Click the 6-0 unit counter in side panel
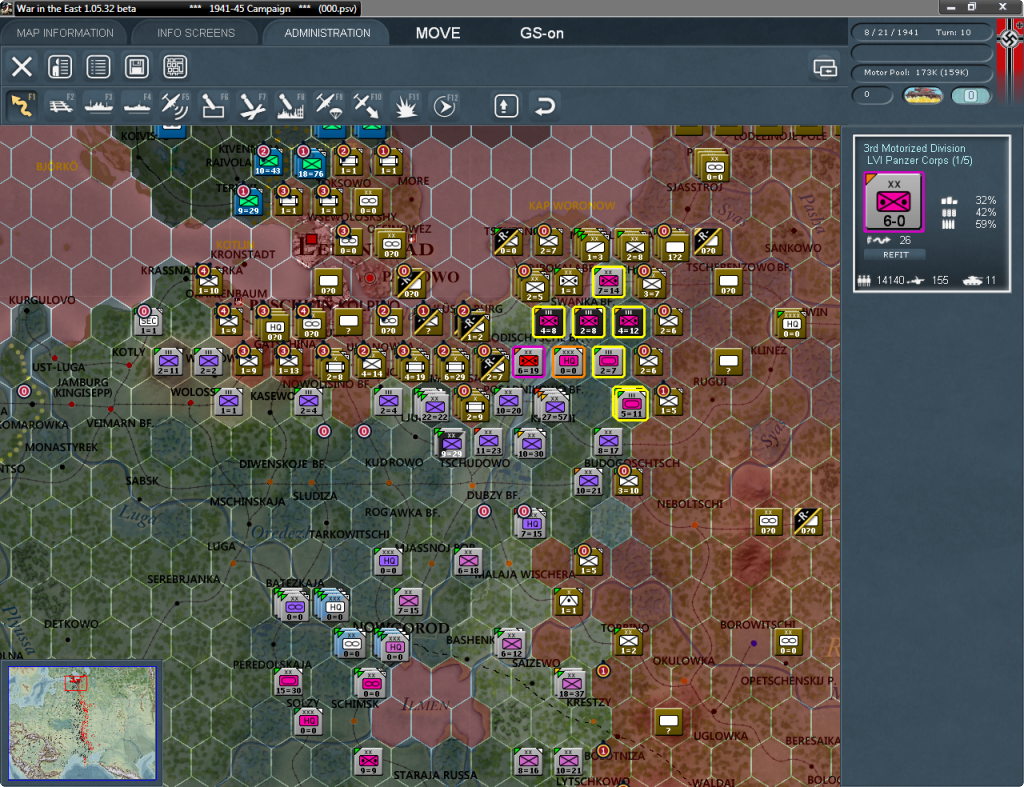 [893, 202]
